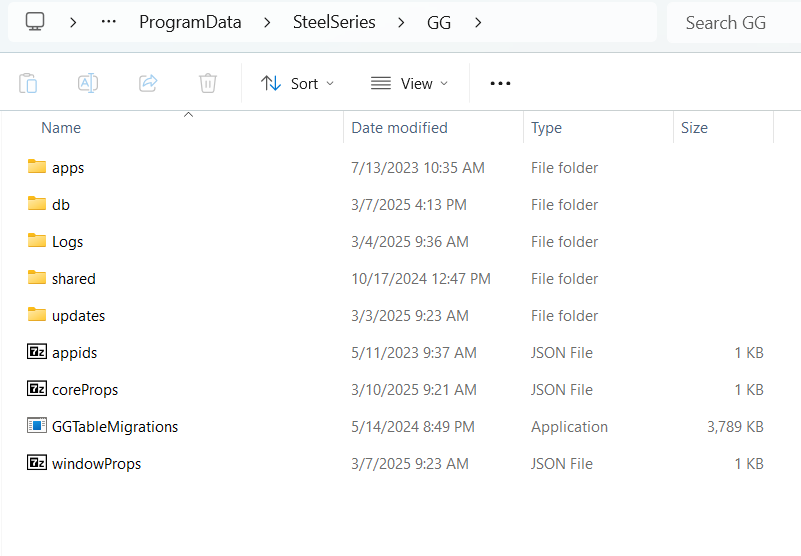Sort by Date modified column header

pos(400,128)
